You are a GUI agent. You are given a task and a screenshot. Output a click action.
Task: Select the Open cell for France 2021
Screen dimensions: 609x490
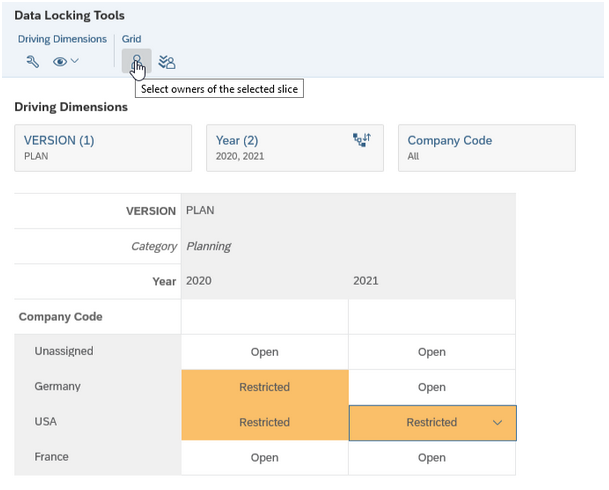[x=431, y=458]
